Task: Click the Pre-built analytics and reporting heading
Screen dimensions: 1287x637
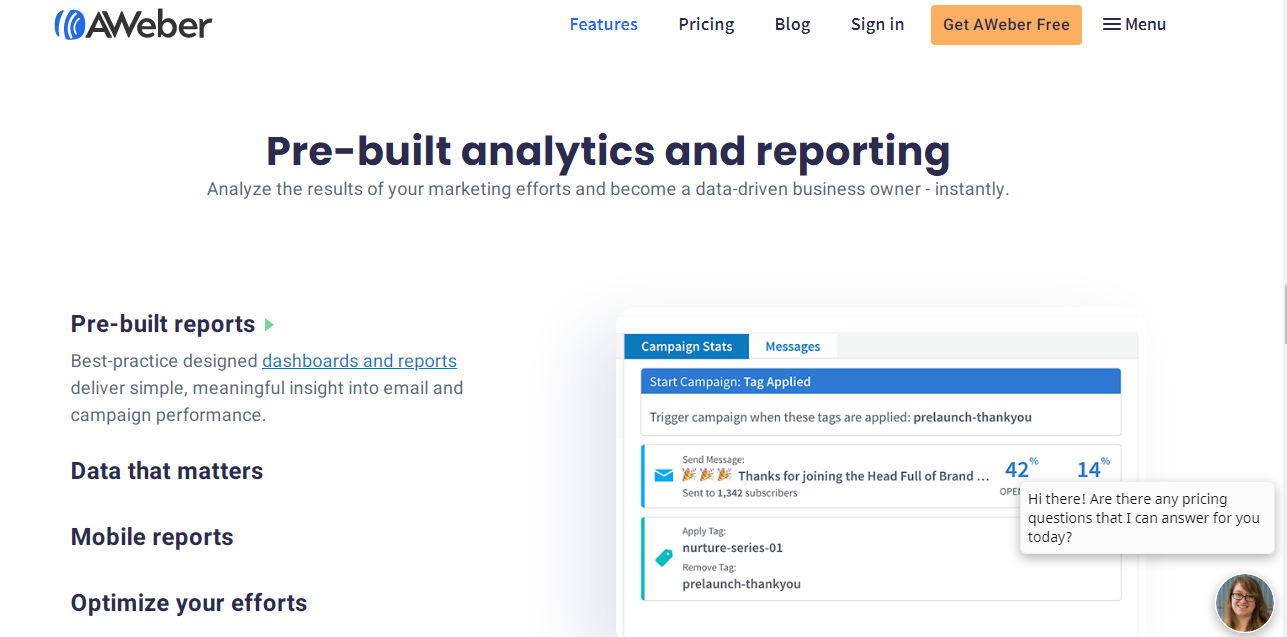Action: (608, 150)
